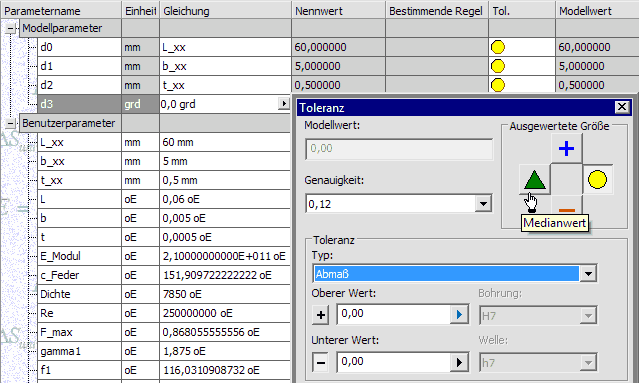Click the '0,0 grd' equation of d3
639x383 pixels.
pyautogui.click(x=219, y=104)
